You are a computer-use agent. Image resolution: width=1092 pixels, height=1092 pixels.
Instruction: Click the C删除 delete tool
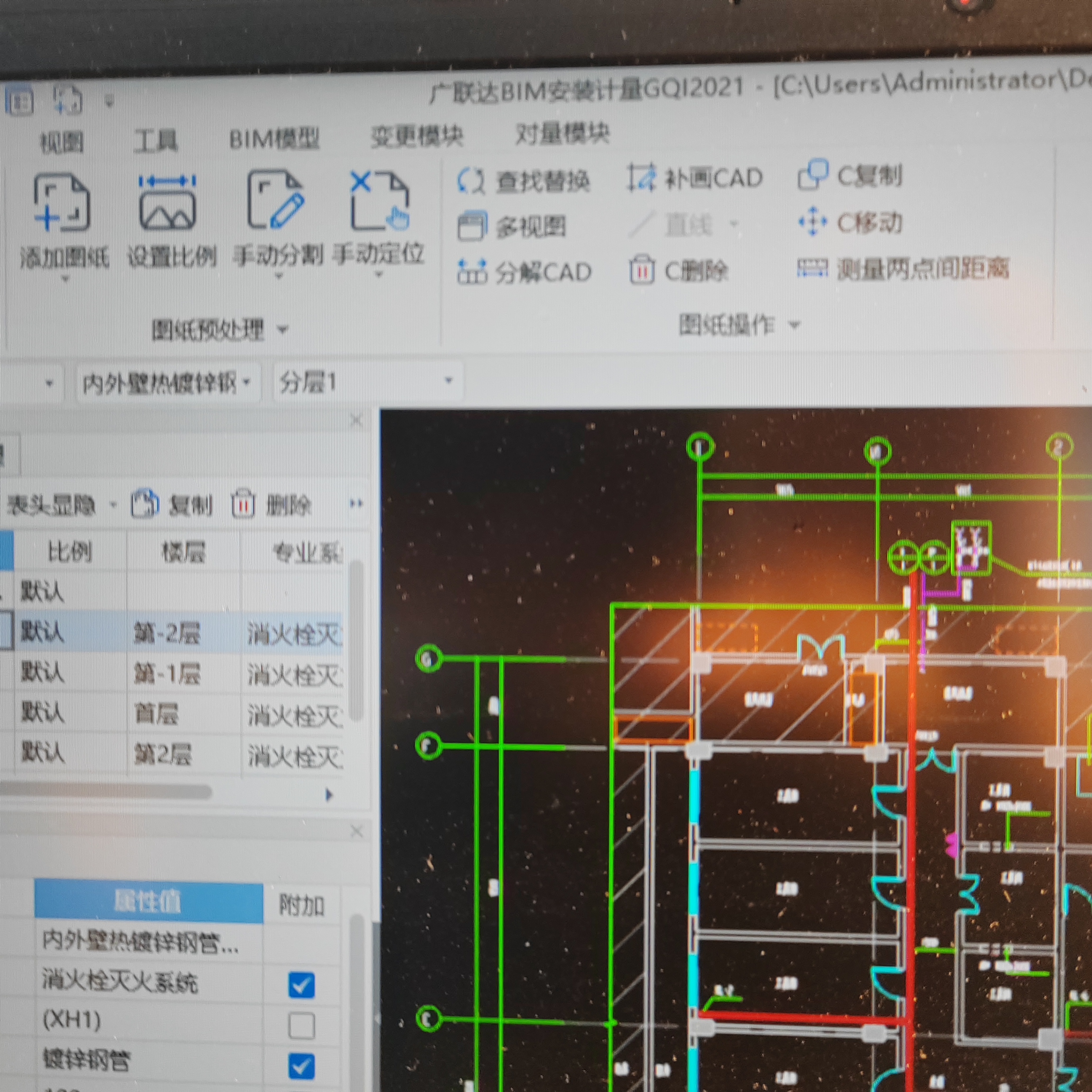(x=679, y=271)
